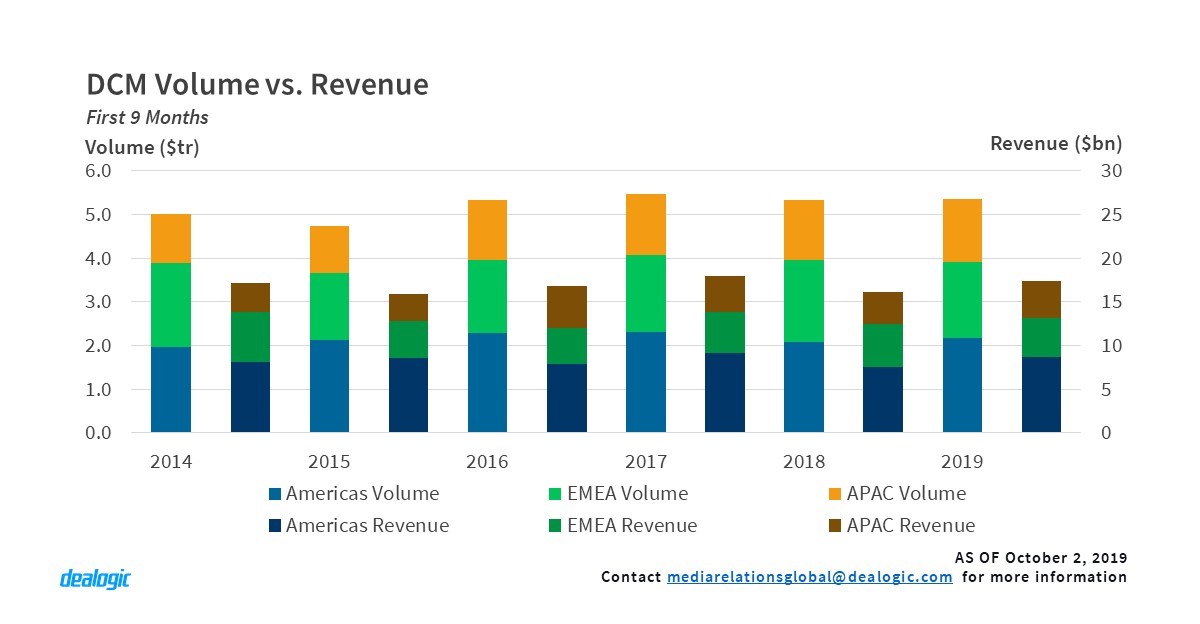Select the 2015 EMEA Revenue bar segment
This screenshot has width=1200, height=624.
coord(408,339)
